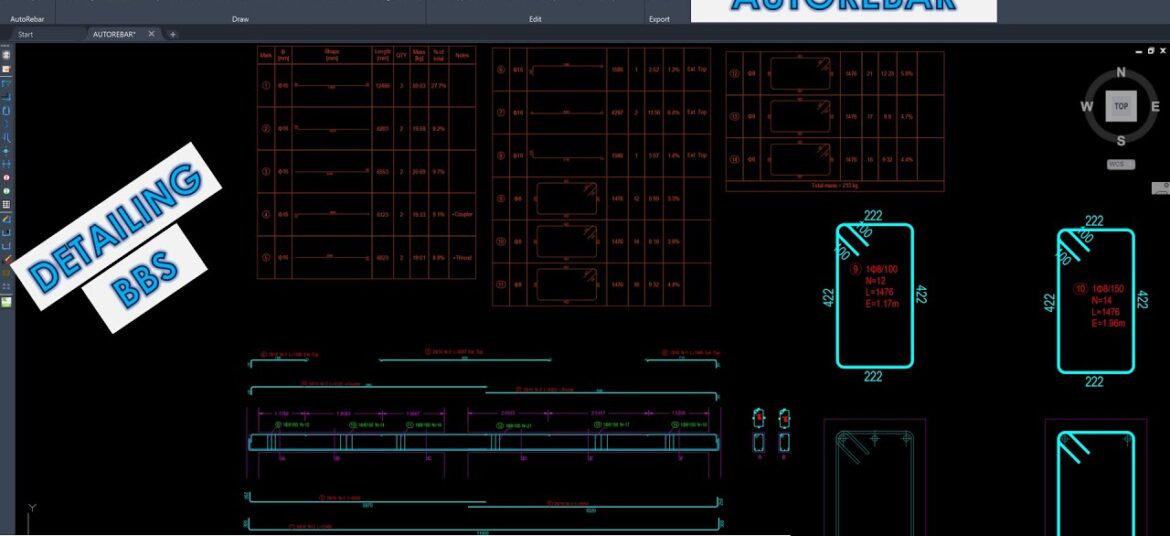Click the E compass letter on ViewCube

[x=1155, y=107]
